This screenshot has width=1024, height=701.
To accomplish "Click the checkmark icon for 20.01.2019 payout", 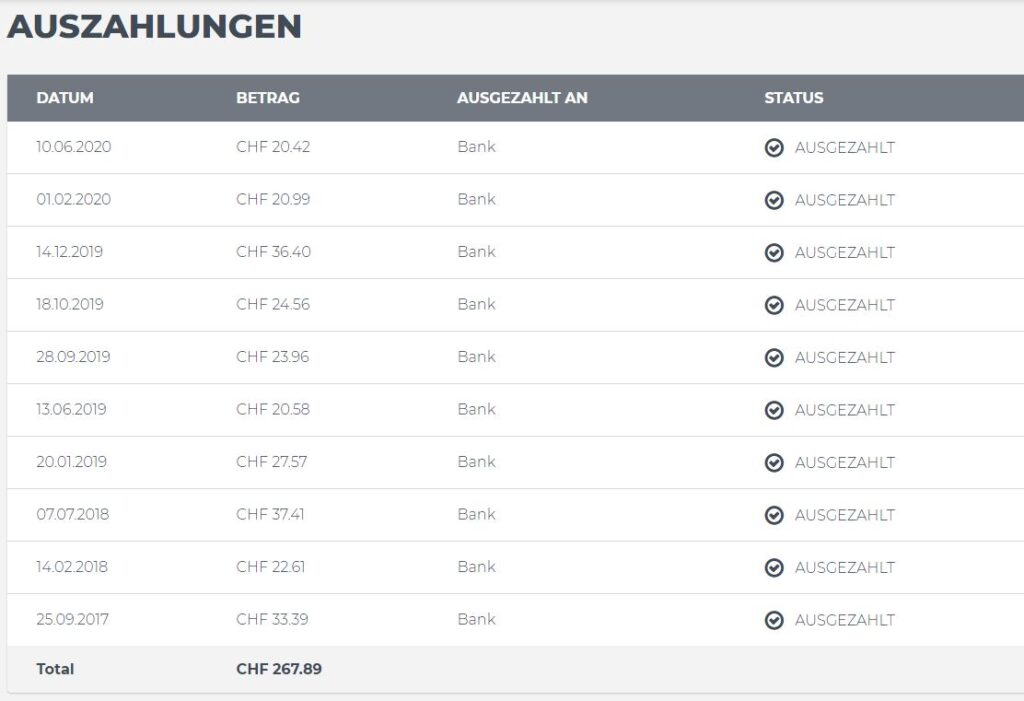I will coord(774,463).
